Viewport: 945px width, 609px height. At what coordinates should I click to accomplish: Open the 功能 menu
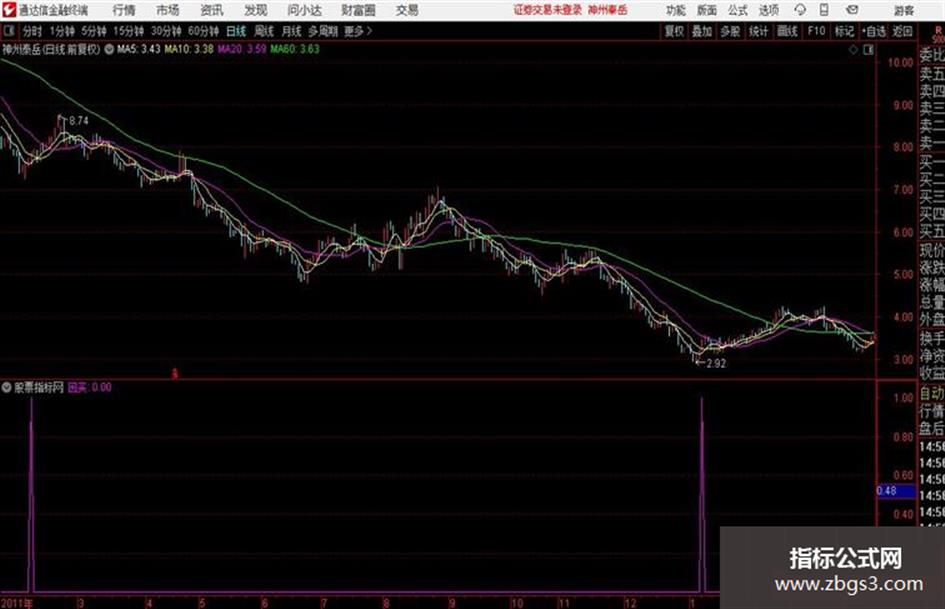[676, 10]
